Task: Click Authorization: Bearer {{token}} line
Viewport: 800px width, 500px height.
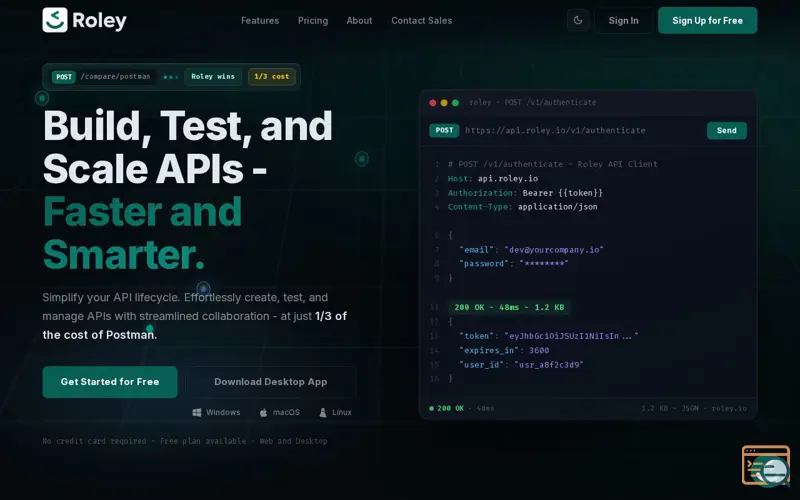Action: coord(525,193)
